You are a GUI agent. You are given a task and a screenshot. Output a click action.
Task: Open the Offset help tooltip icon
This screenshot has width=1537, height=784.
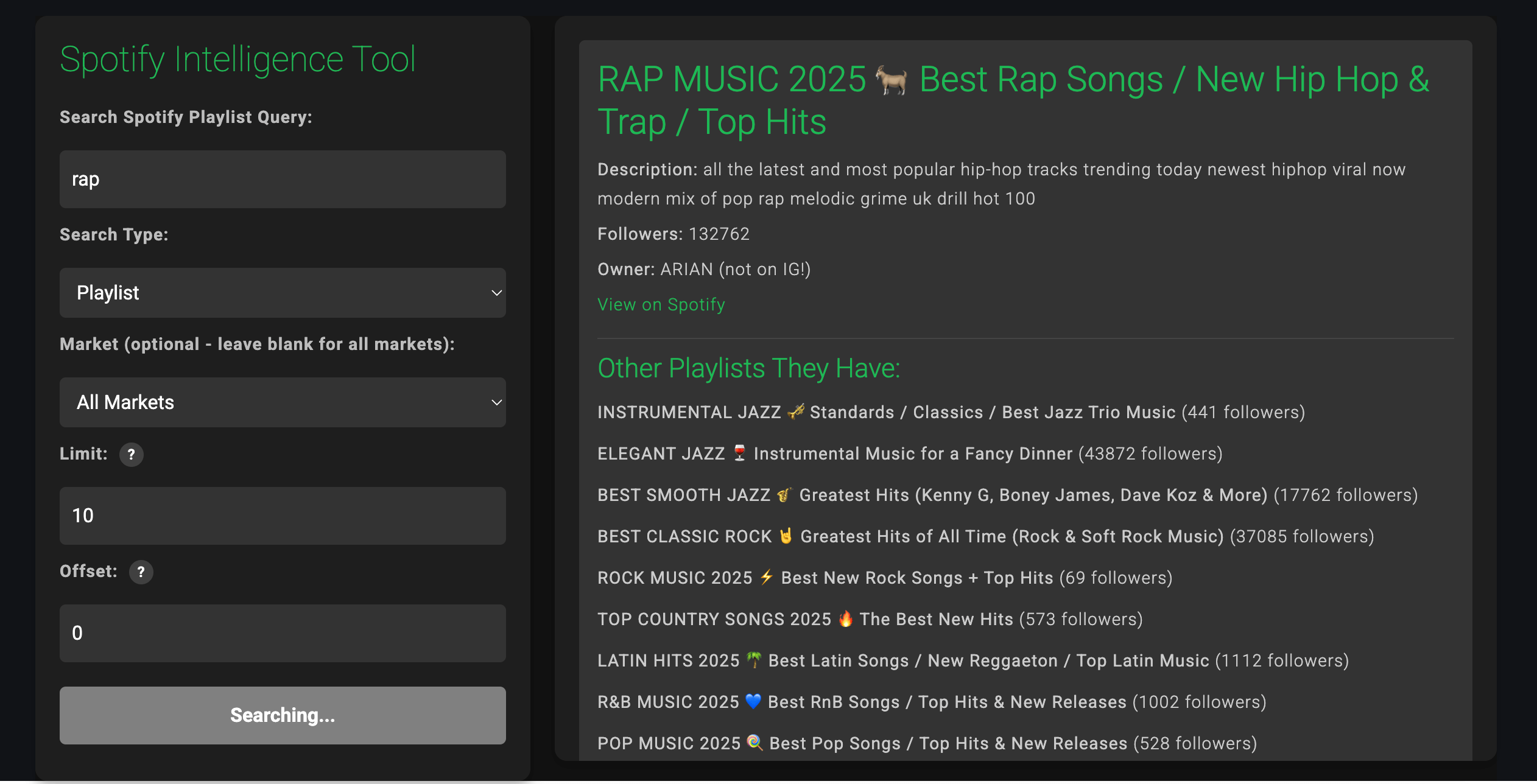[x=141, y=572]
